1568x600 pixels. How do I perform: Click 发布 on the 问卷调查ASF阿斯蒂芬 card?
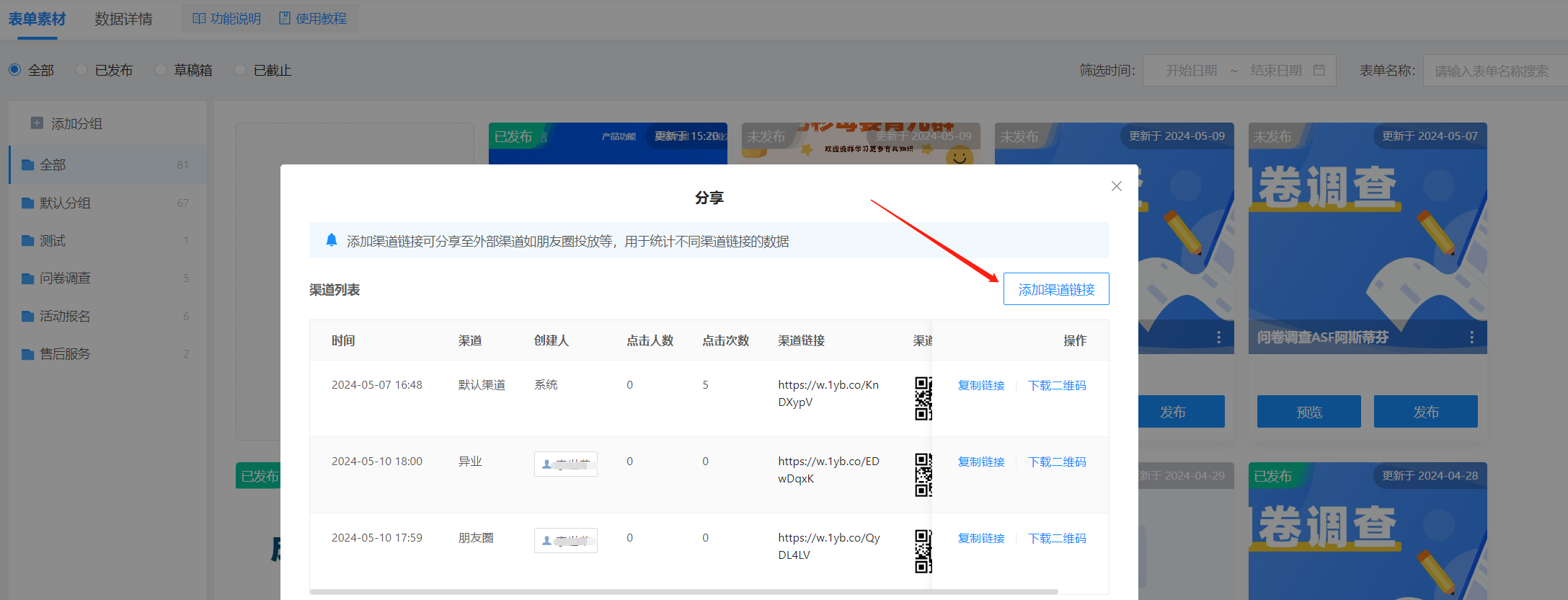(1426, 412)
